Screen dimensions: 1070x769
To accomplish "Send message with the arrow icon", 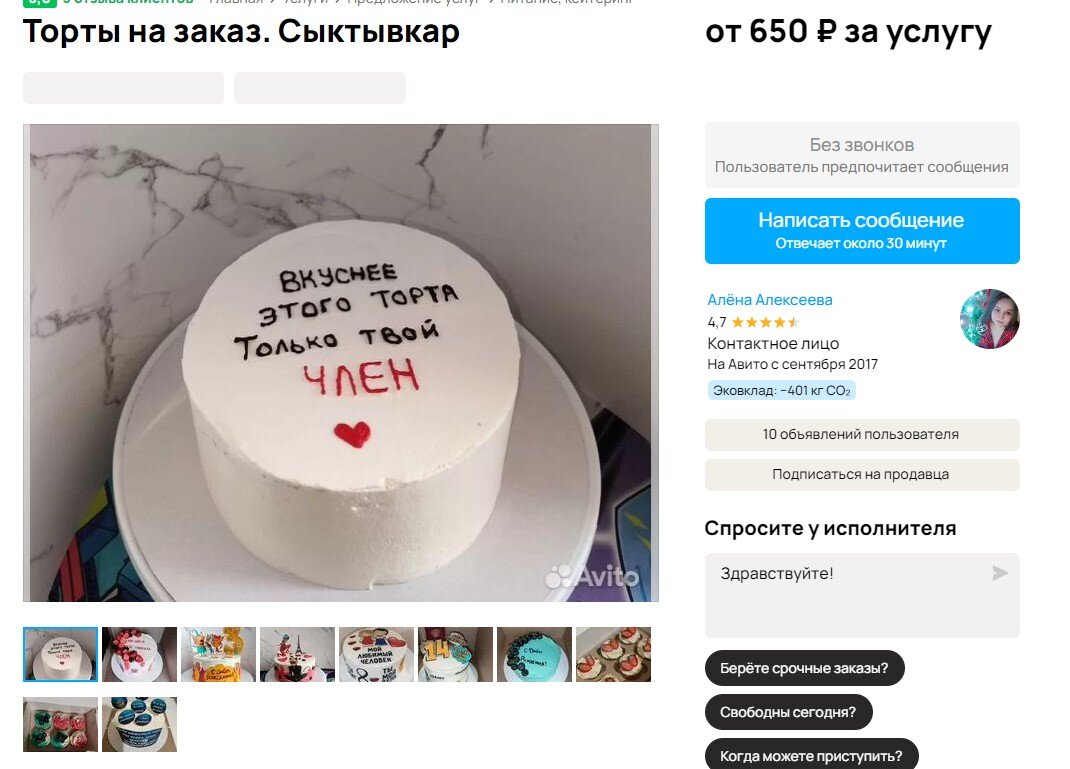I will pyautogui.click(x=1000, y=573).
